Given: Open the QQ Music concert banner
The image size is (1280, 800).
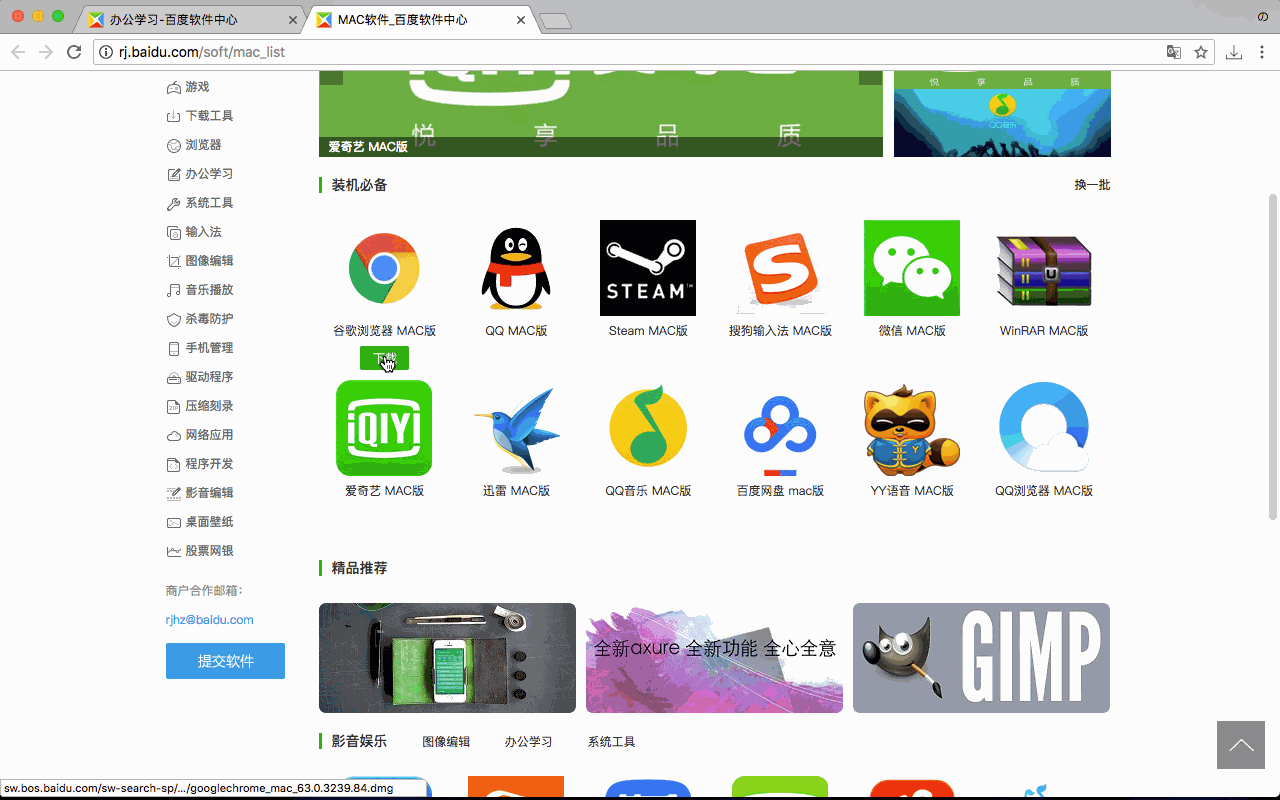Looking at the screenshot, I should [1002, 114].
